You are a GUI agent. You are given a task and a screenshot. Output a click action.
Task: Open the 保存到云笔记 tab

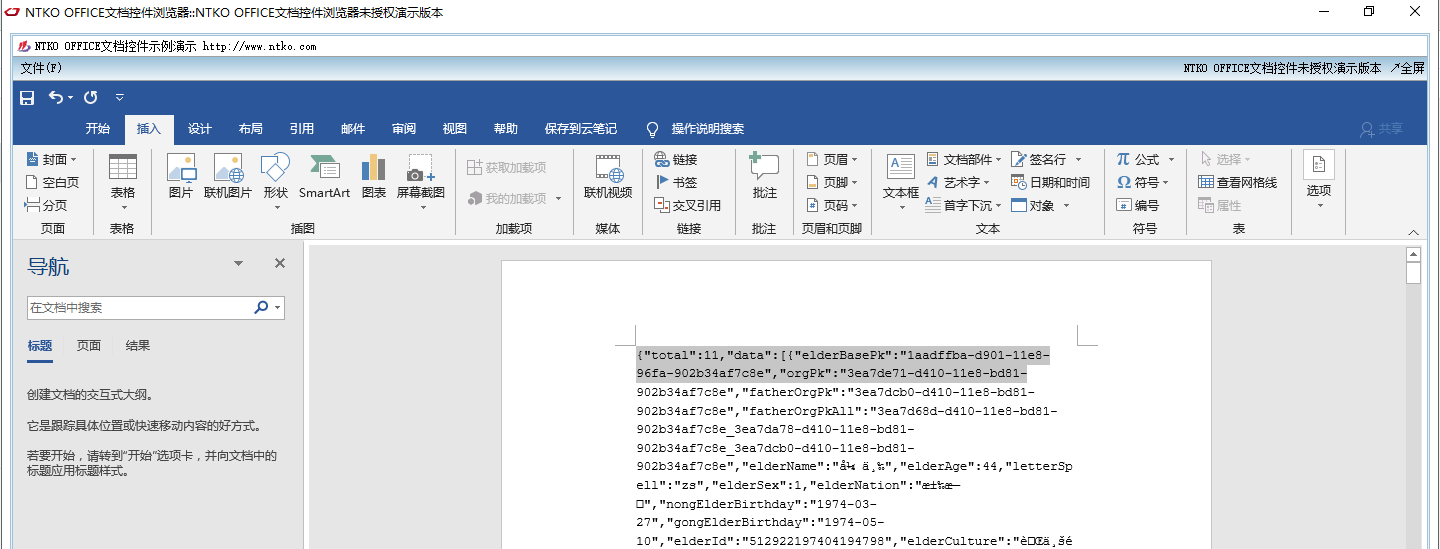(x=581, y=129)
